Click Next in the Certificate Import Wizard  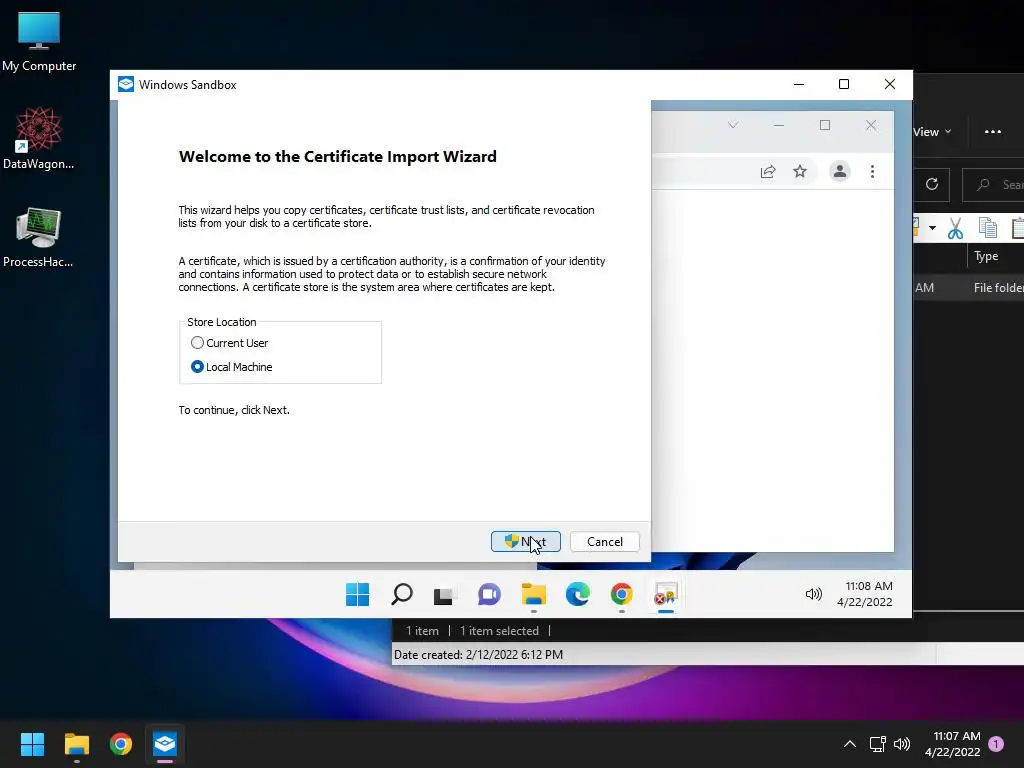click(x=526, y=541)
